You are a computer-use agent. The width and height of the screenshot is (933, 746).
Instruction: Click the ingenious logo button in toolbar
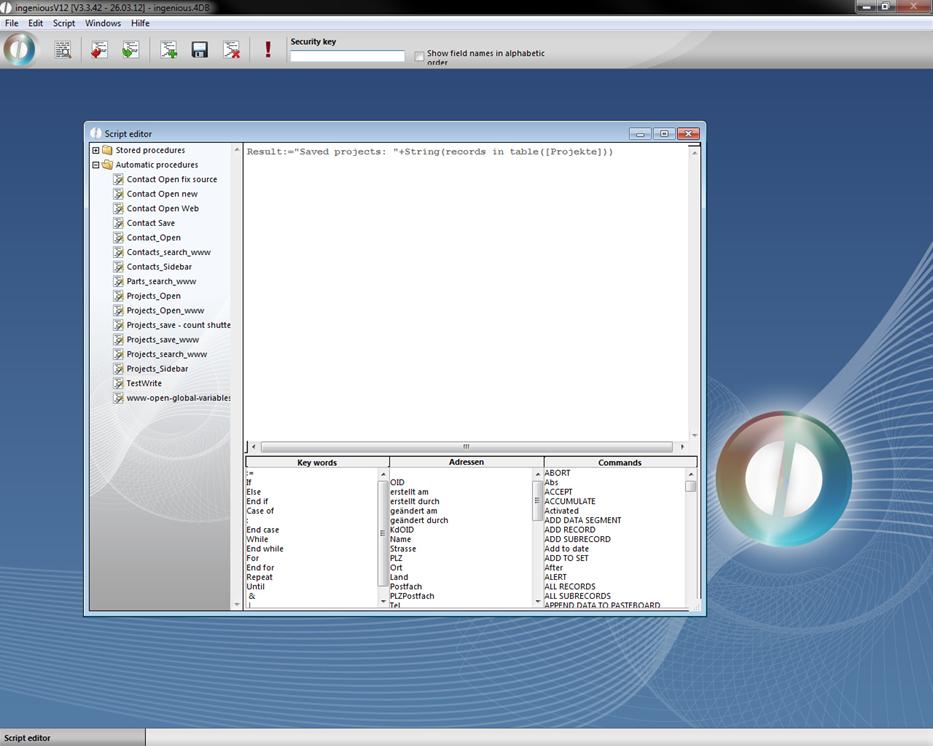19,49
